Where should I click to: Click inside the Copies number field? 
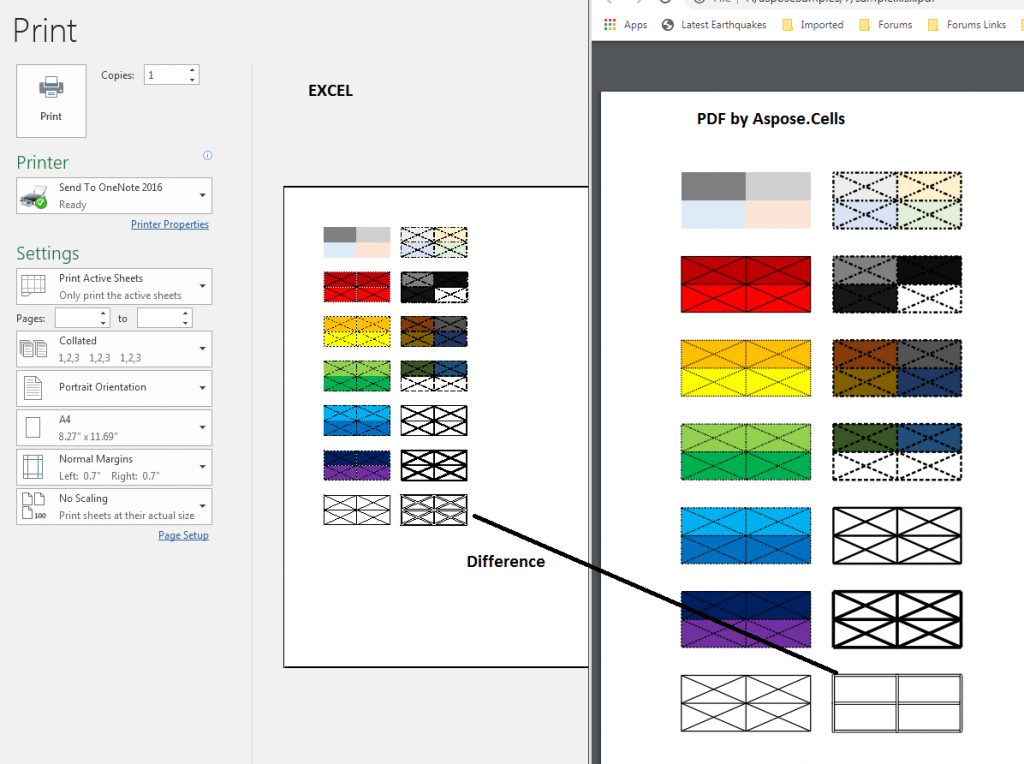pos(166,75)
